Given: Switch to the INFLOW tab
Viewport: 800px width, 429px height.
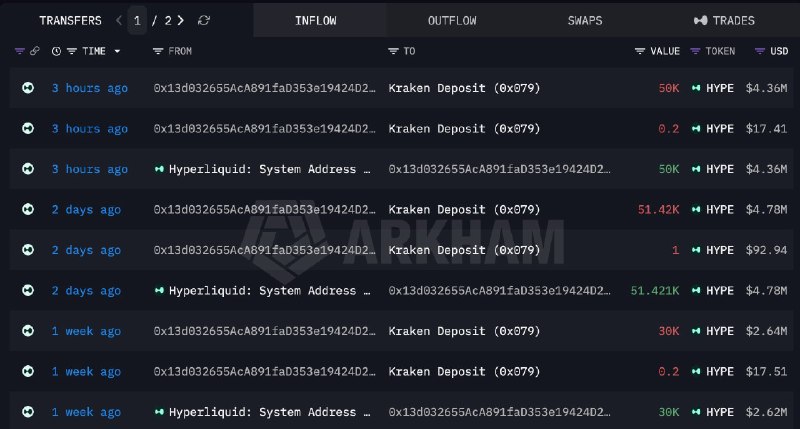Looking at the screenshot, I should (315, 20).
